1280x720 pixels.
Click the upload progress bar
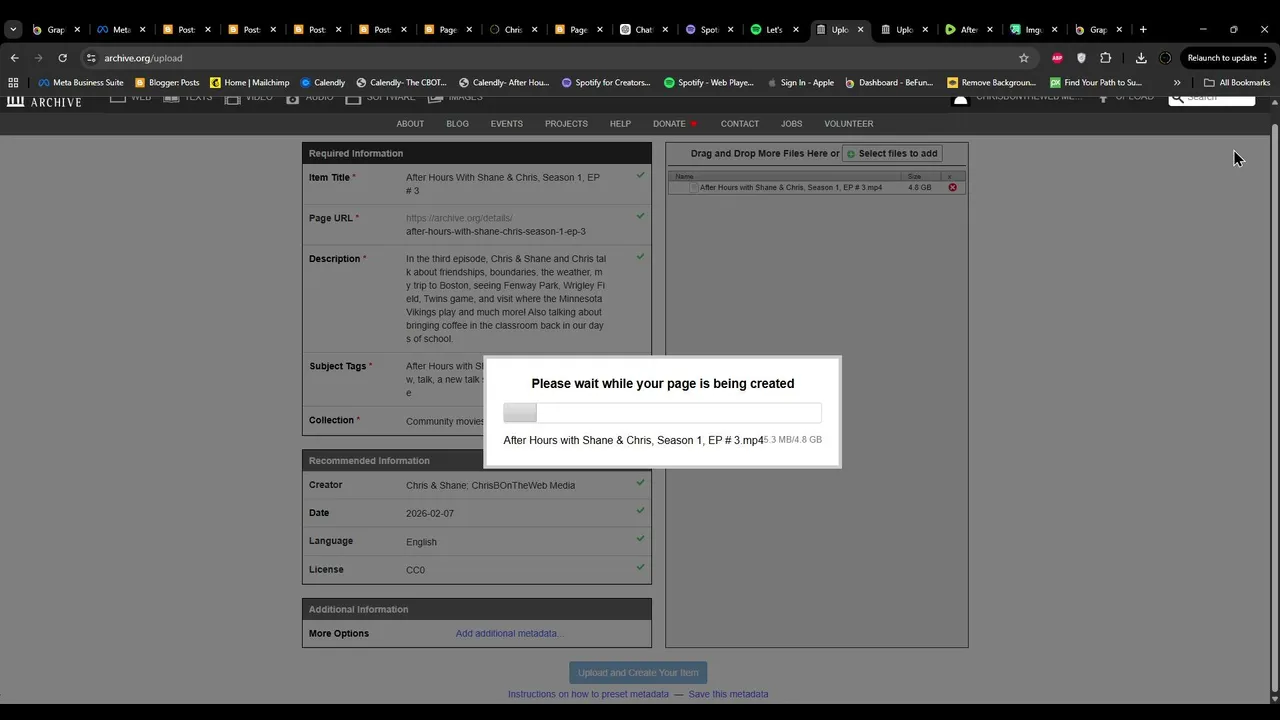pyautogui.click(x=662, y=413)
